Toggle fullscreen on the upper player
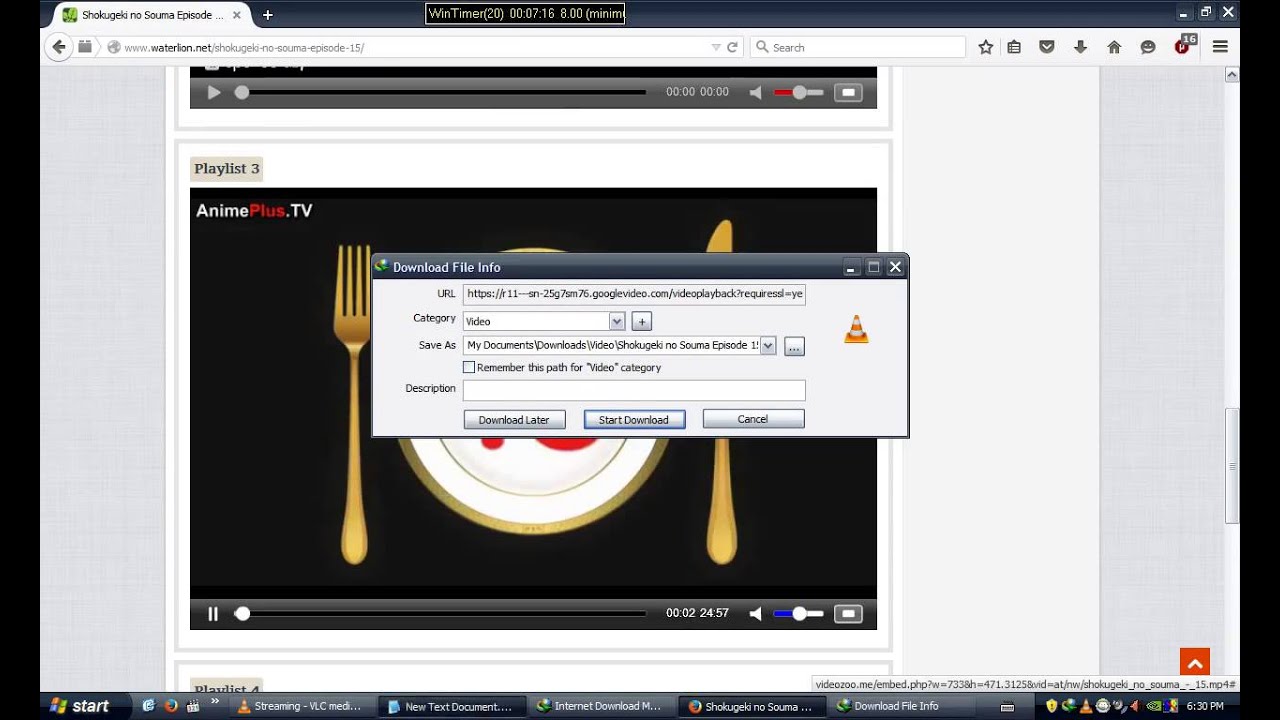The height and width of the screenshot is (720, 1280). tap(848, 92)
